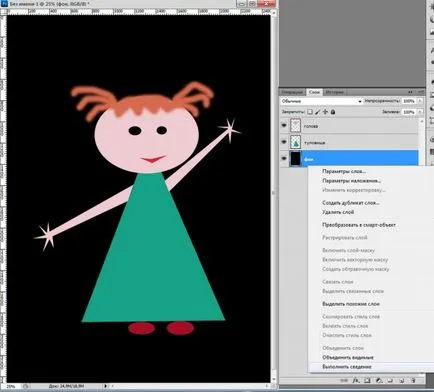Viewport: 434px width, 392px height.
Task: Create new adjustment layer icon
Action: [379, 380]
